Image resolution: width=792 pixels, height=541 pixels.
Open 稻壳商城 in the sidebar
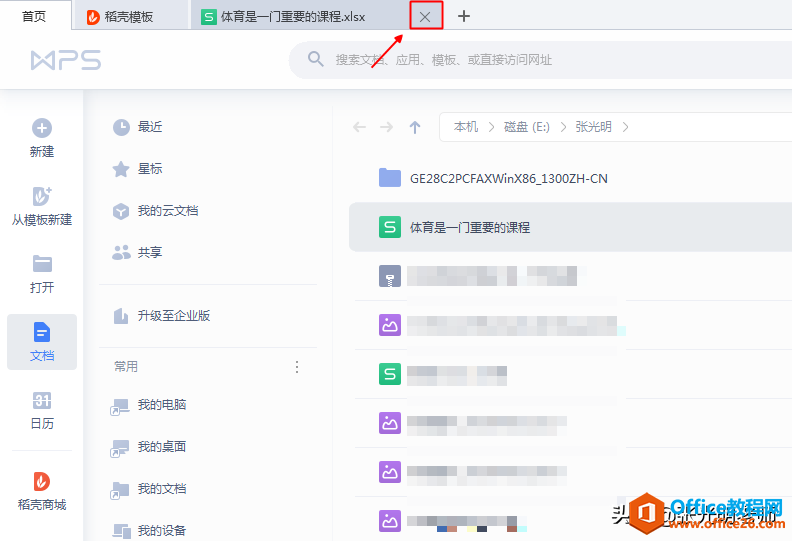click(42, 491)
